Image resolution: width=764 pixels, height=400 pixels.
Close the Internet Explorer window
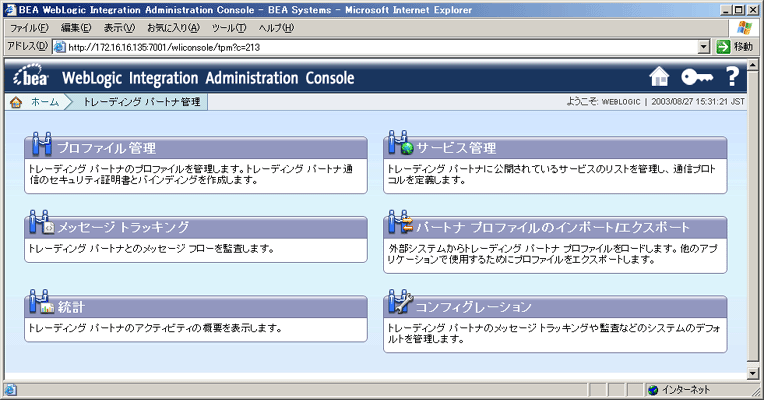(x=752, y=10)
